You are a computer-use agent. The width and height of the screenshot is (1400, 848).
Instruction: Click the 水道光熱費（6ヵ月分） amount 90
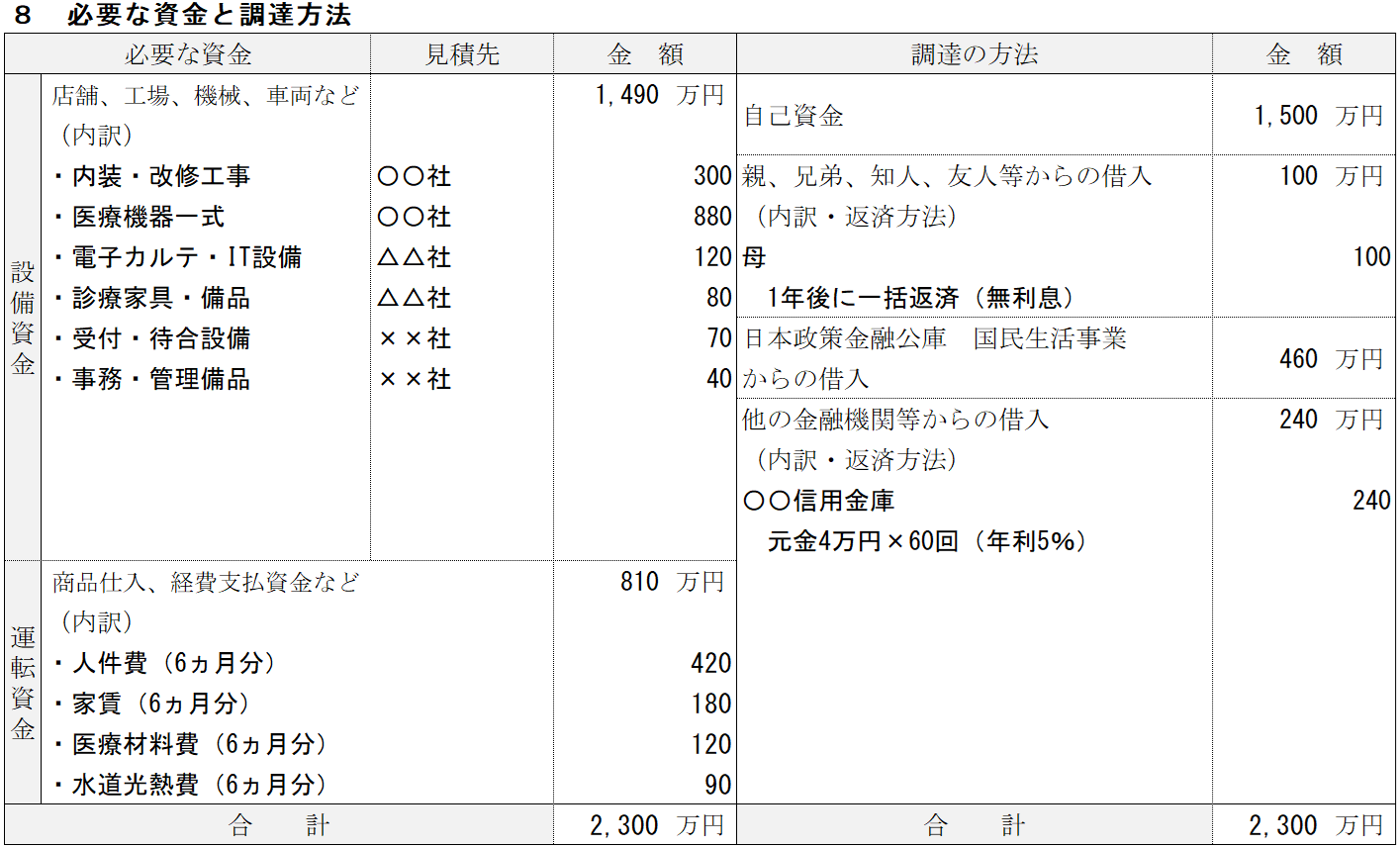click(x=718, y=785)
